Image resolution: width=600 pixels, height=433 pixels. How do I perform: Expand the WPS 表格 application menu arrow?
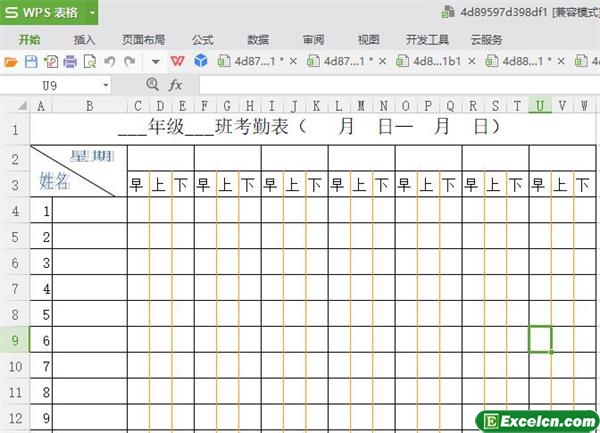pos(92,12)
